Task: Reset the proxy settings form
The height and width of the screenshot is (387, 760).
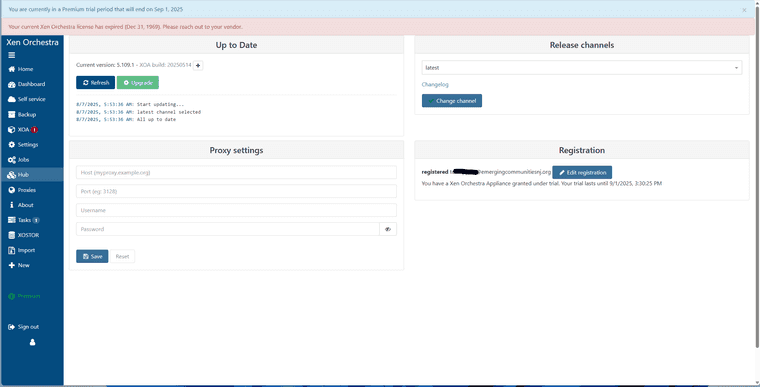Action: coord(122,256)
